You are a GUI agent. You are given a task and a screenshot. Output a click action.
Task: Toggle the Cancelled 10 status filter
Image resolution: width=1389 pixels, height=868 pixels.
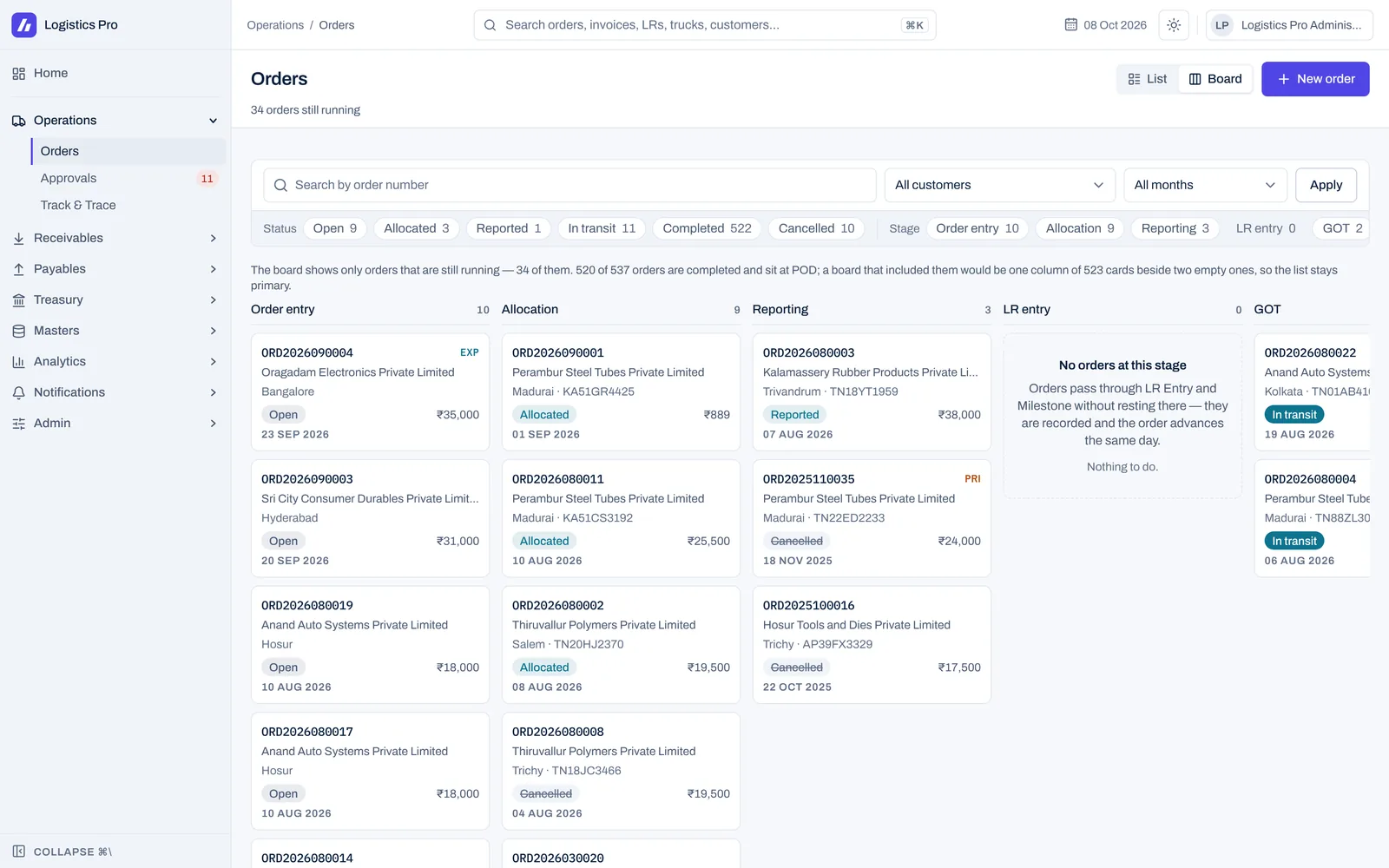817,228
